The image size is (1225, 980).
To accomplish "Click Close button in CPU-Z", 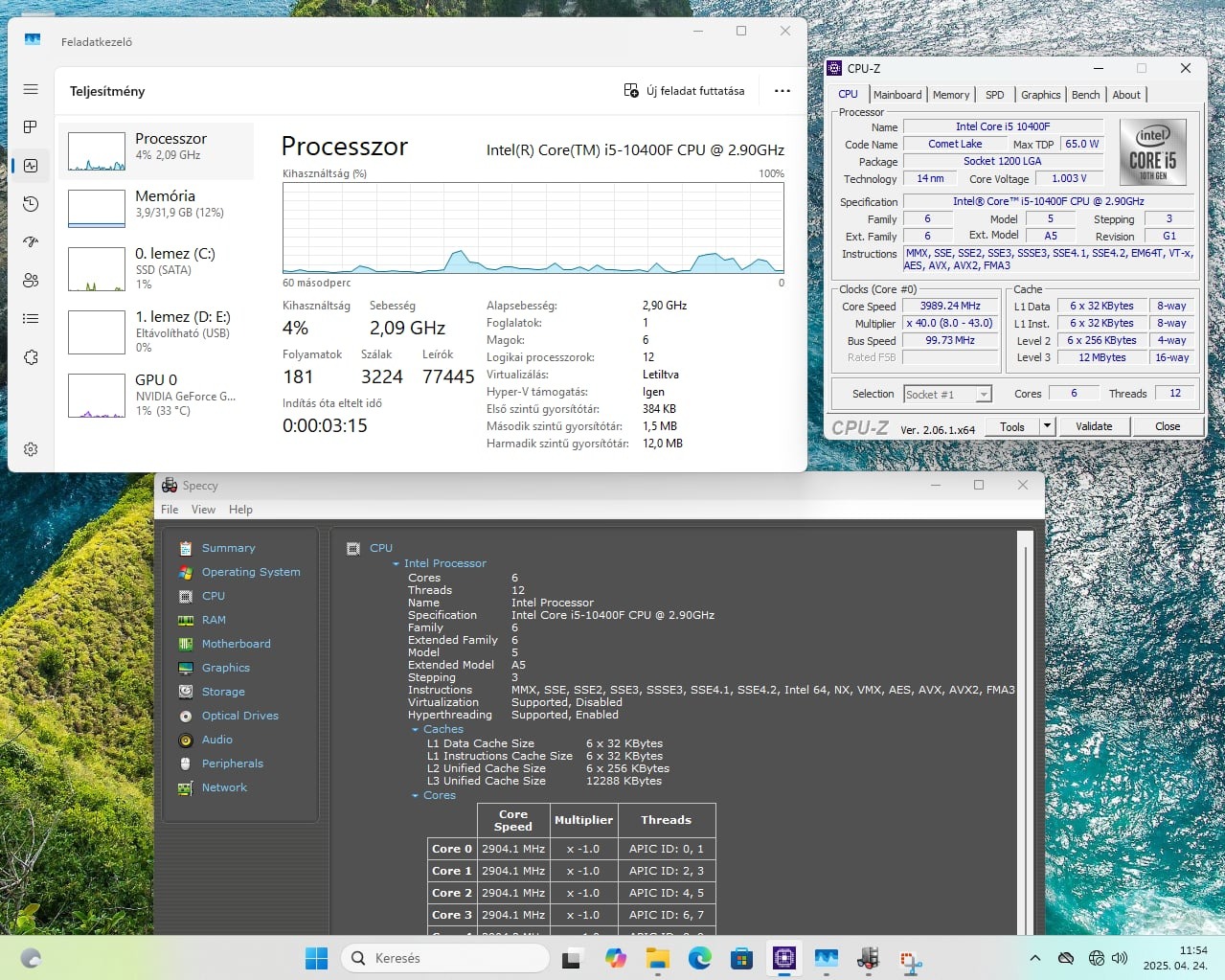I will [x=1168, y=426].
